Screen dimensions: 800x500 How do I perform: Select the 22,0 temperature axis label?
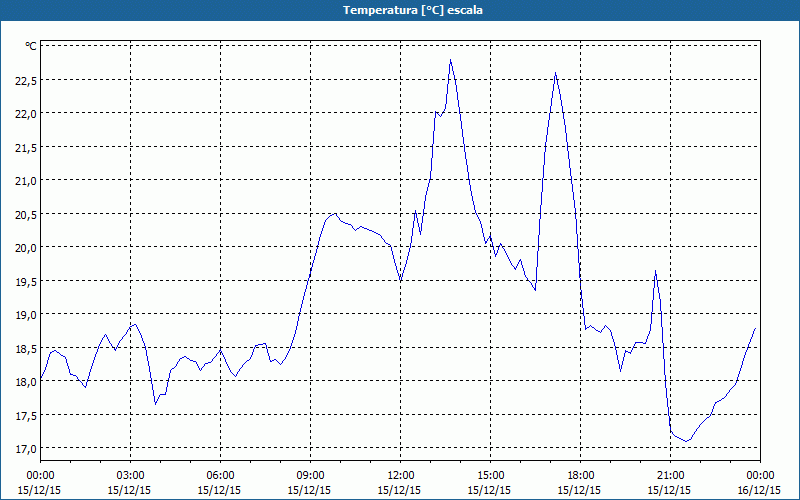point(26,114)
